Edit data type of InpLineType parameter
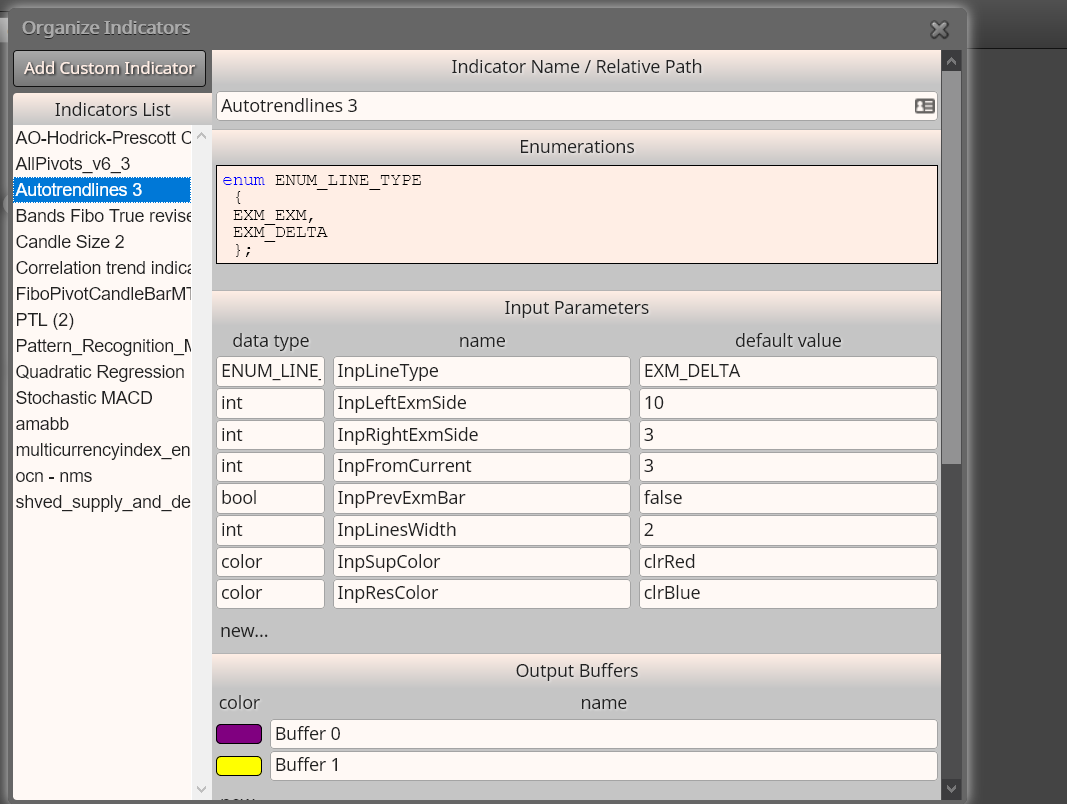The width and height of the screenshot is (1067, 804). [270, 371]
